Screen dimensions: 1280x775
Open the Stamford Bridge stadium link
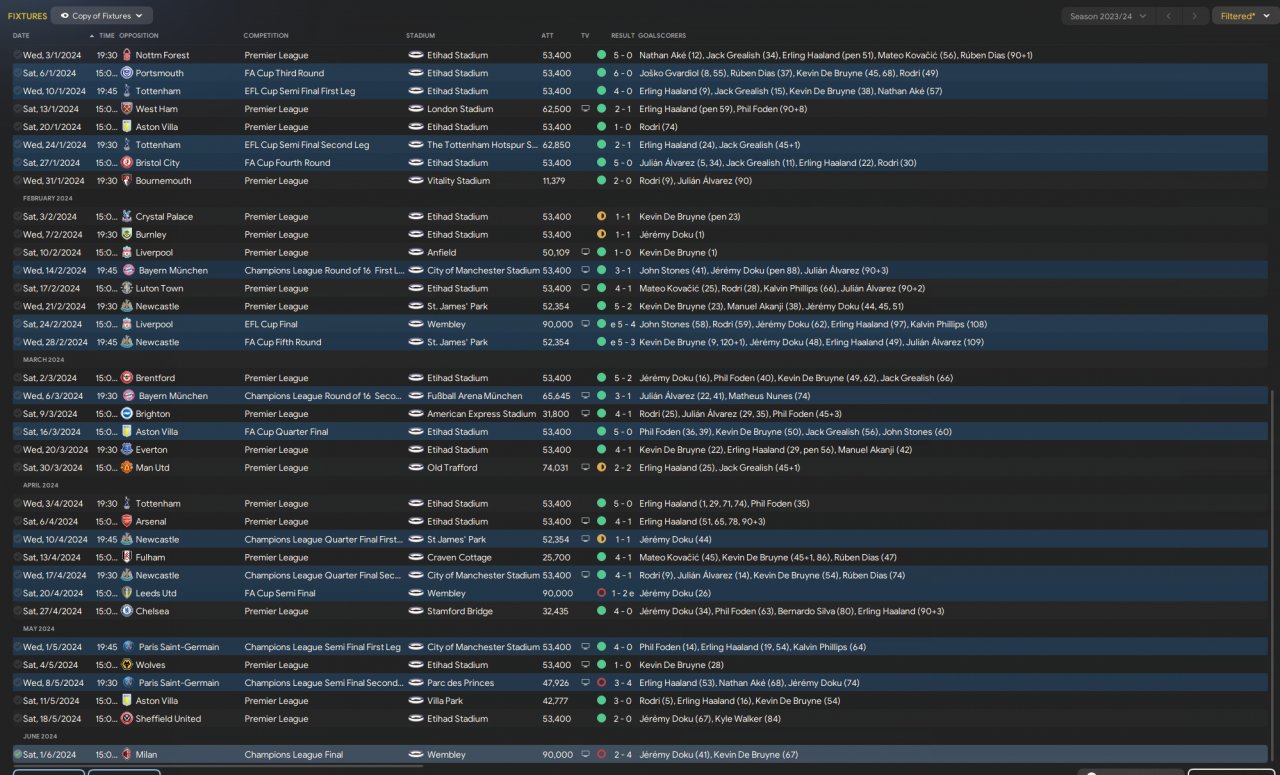[459, 611]
